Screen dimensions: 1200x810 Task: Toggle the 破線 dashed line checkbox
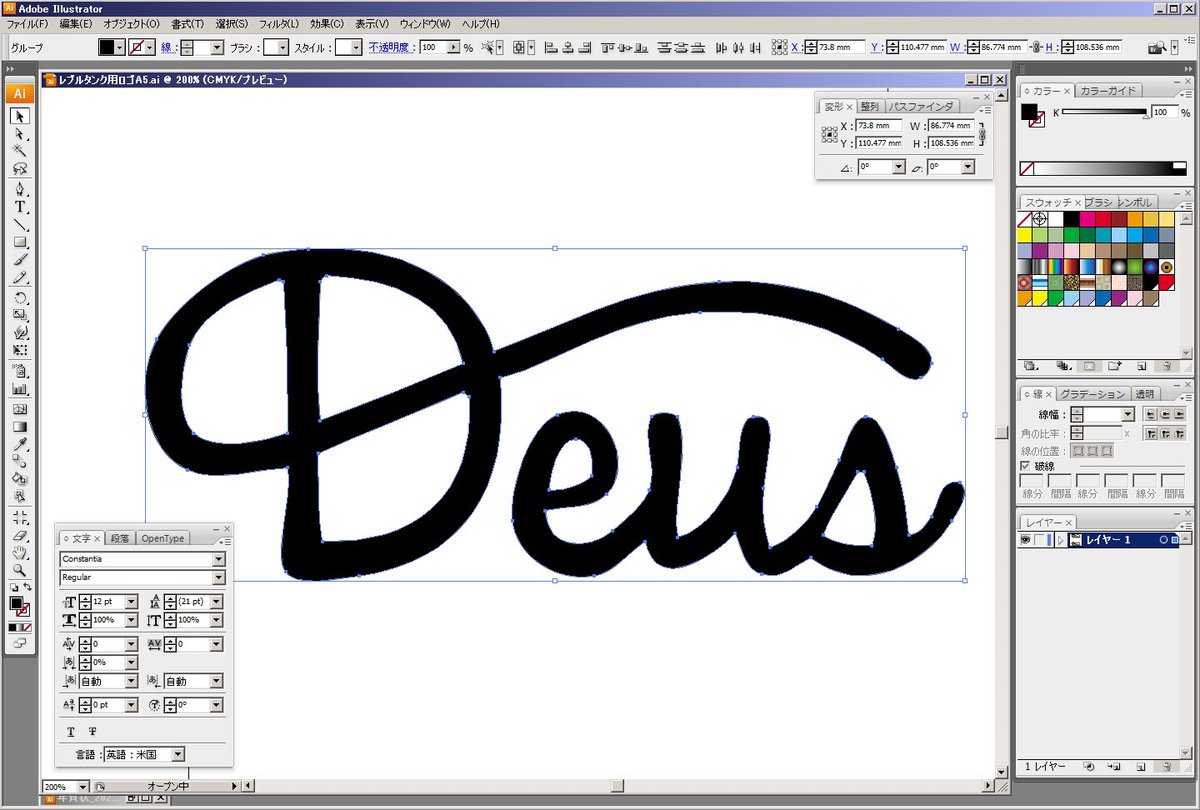(1025, 466)
